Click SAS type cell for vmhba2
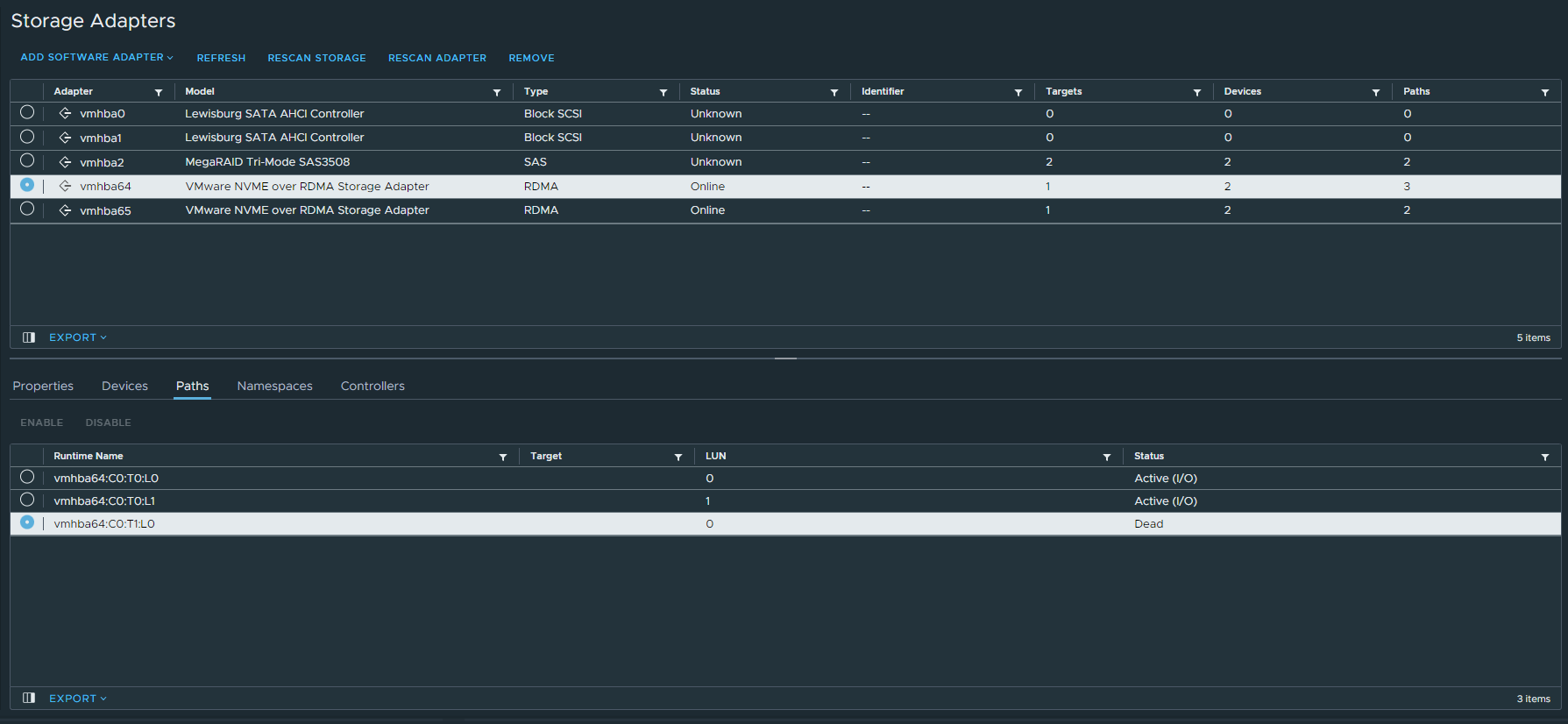 click(x=536, y=162)
